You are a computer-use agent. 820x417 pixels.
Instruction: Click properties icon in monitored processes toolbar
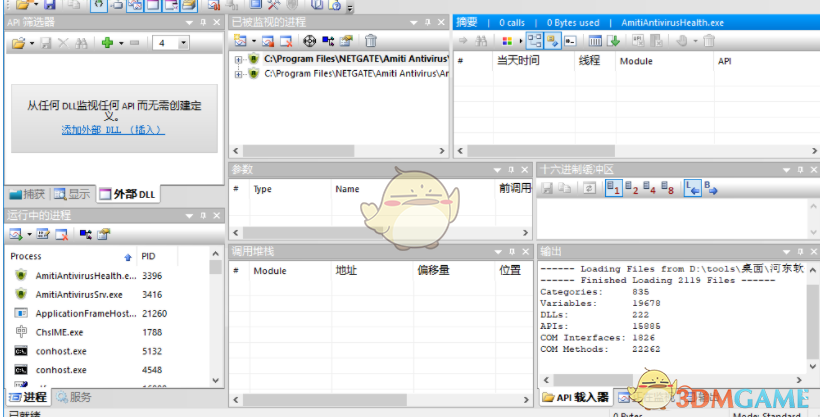(x=346, y=41)
